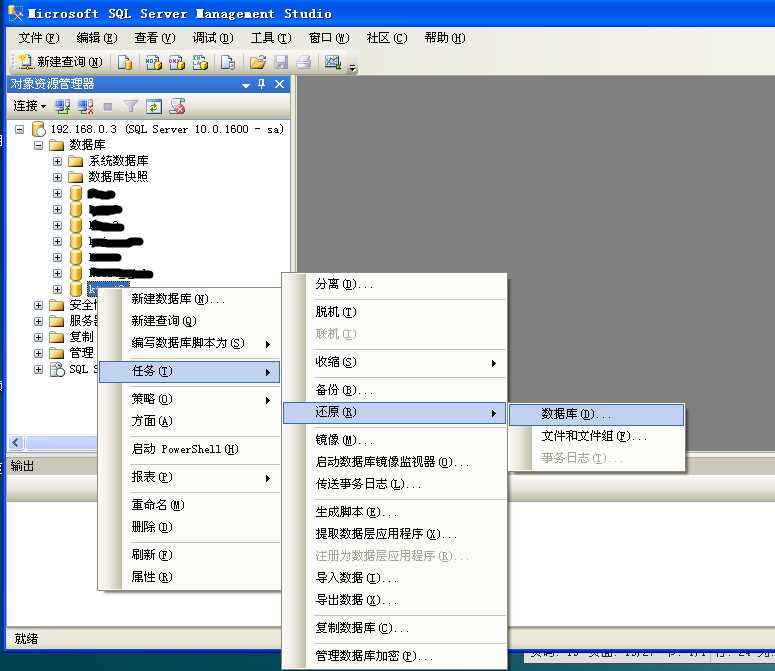Click the connect Object Explorer icon
The image size is (775, 671).
62,106
